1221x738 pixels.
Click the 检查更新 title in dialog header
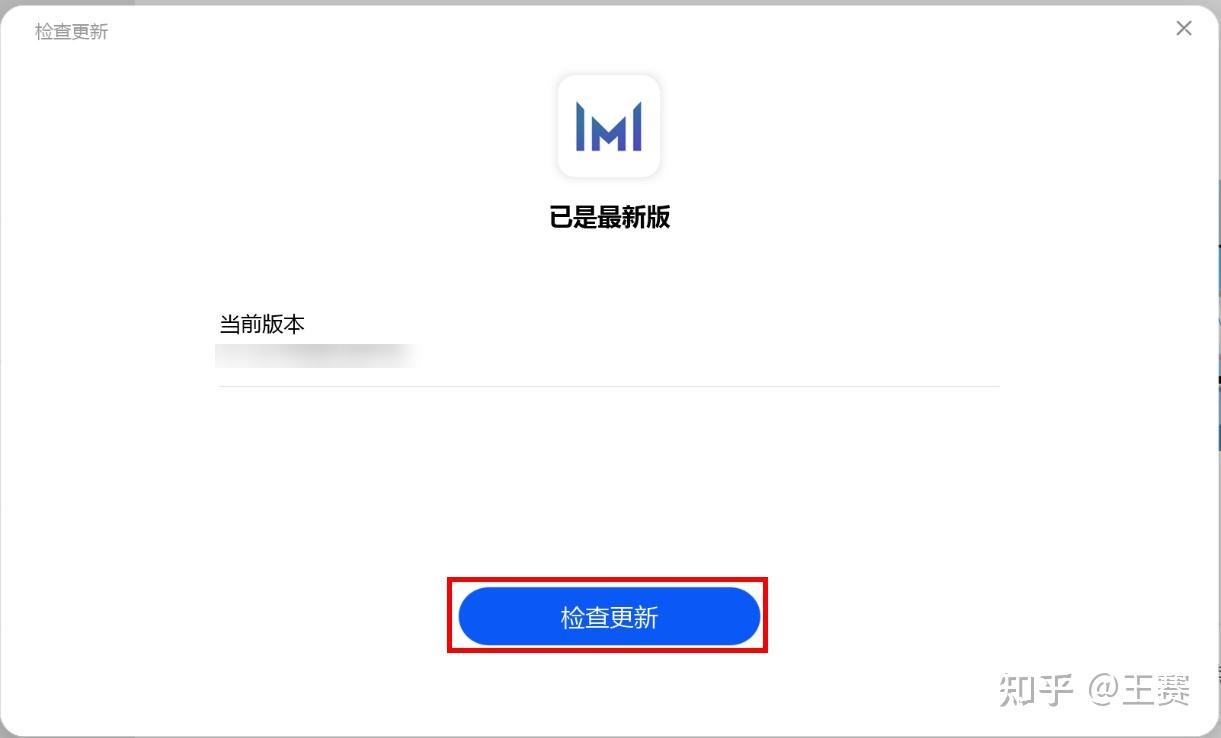click(x=71, y=32)
